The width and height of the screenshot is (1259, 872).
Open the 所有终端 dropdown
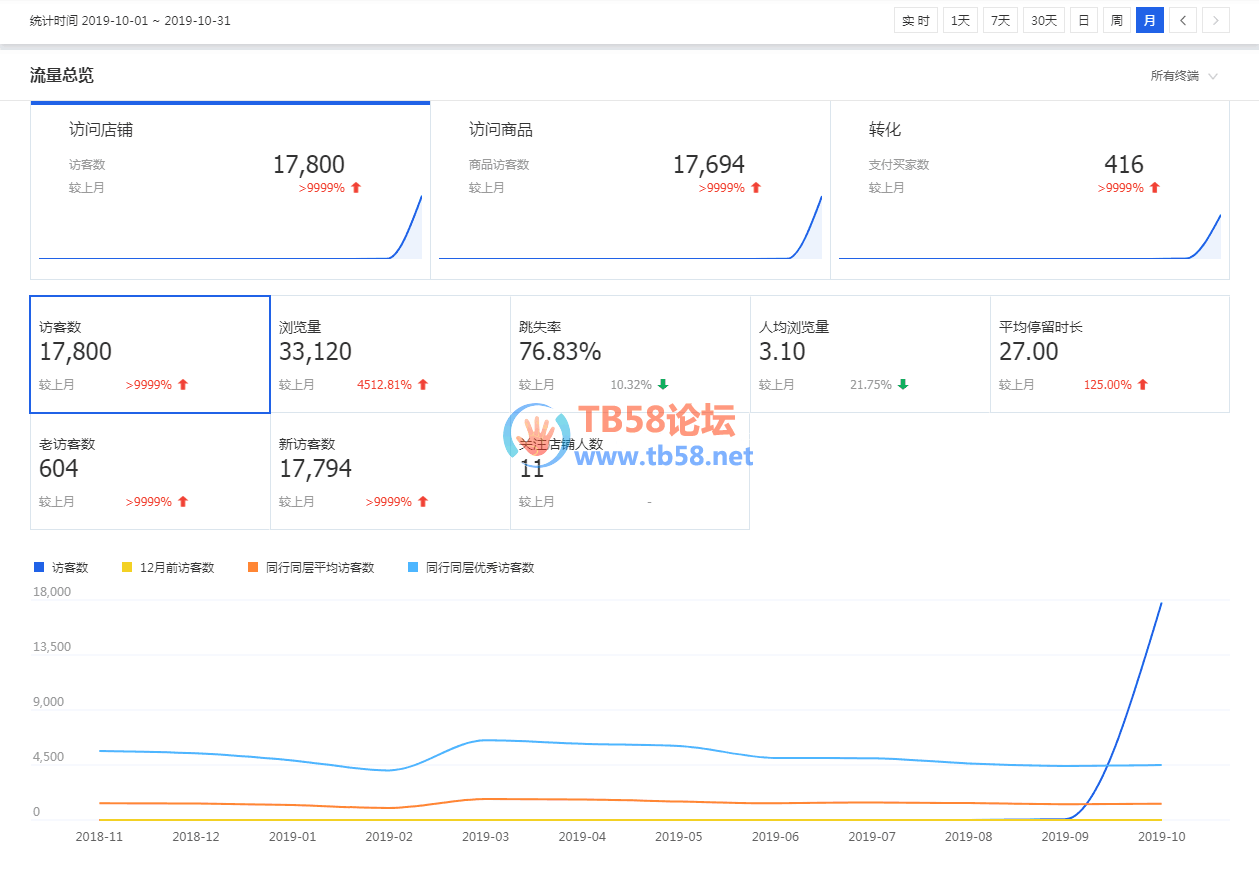point(1184,76)
